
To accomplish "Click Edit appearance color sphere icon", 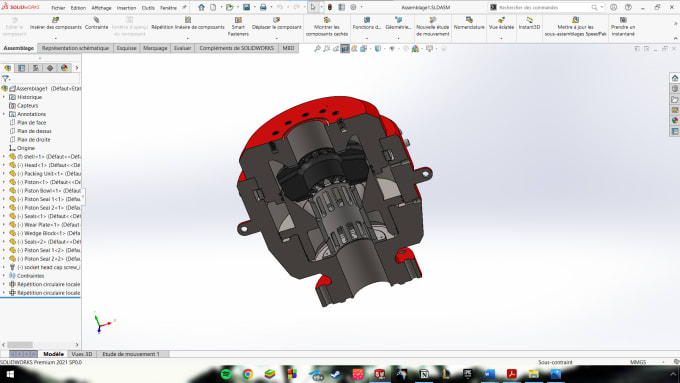I will point(415,49).
